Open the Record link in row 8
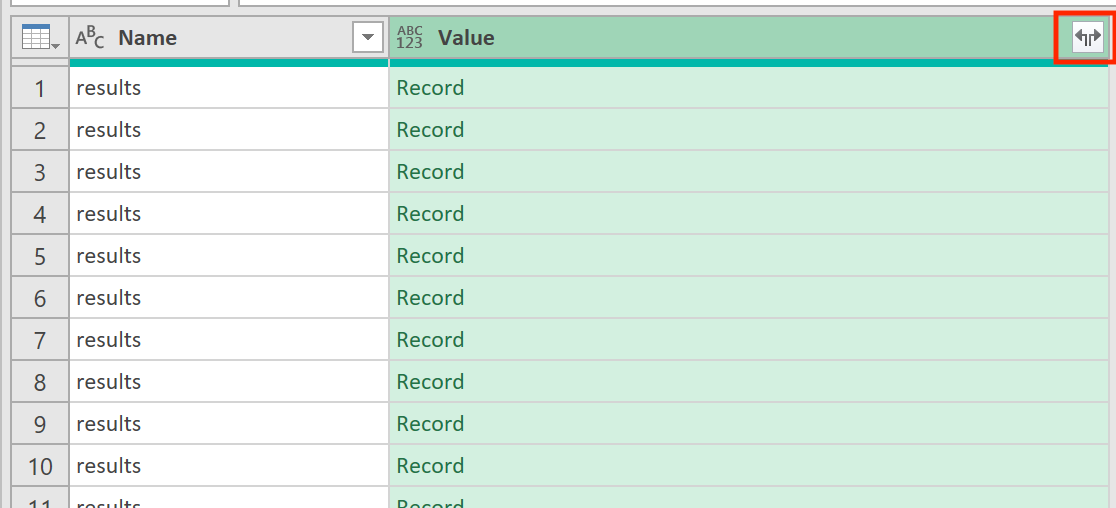This screenshot has height=508, width=1116. point(430,382)
